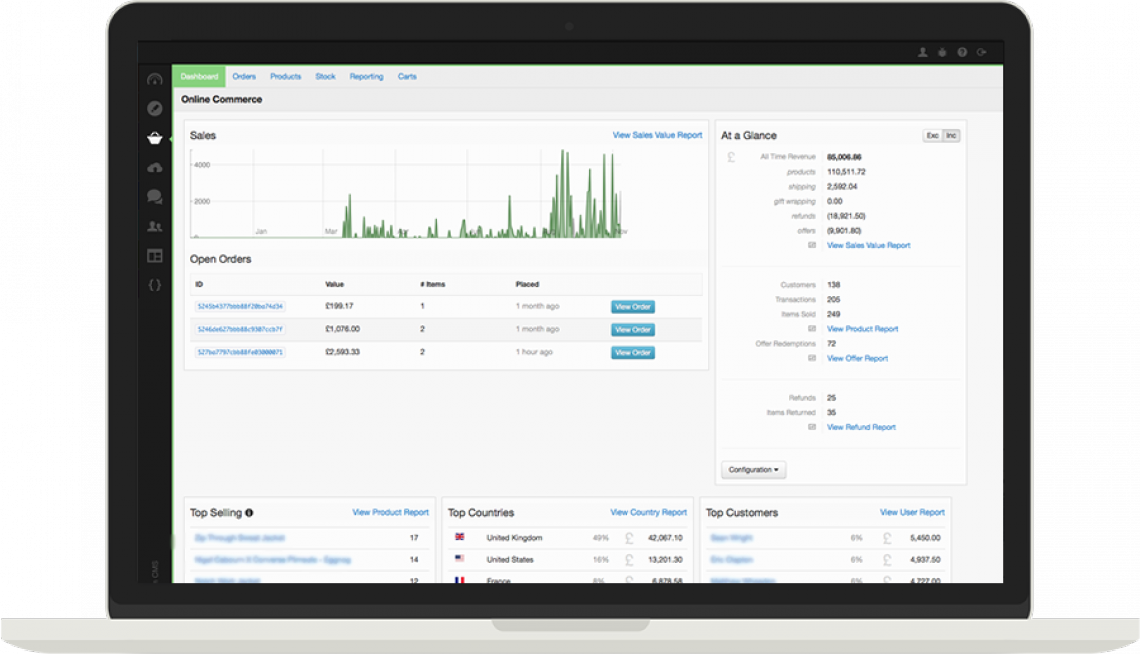Click the pound sign beside All Time Revenue
Image resolution: width=1140 pixels, height=654 pixels.
pos(731,157)
